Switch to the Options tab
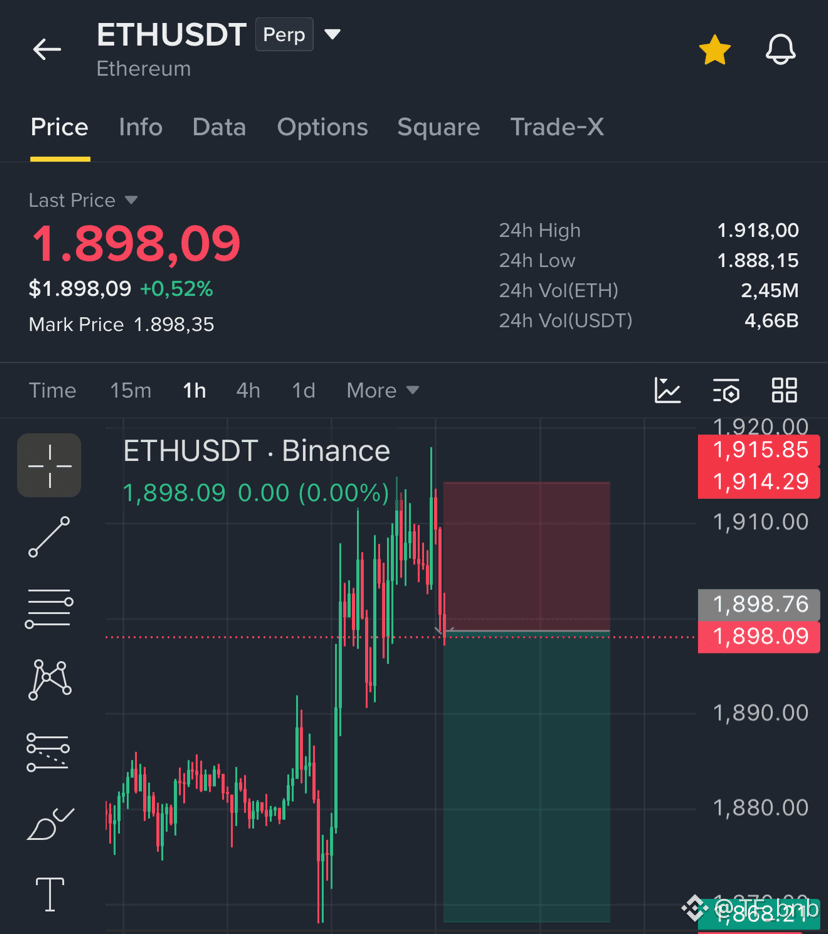This screenshot has height=934, width=828. pos(322,127)
